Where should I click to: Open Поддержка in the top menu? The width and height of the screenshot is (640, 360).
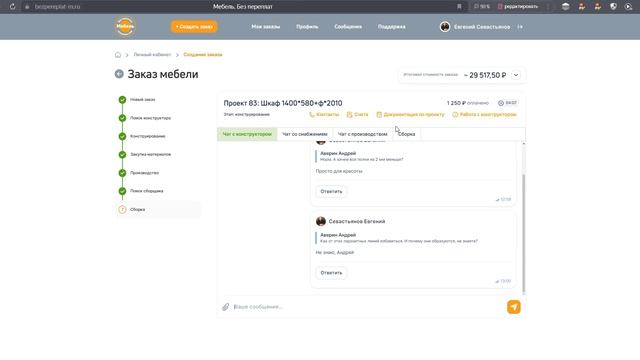(391, 27)
